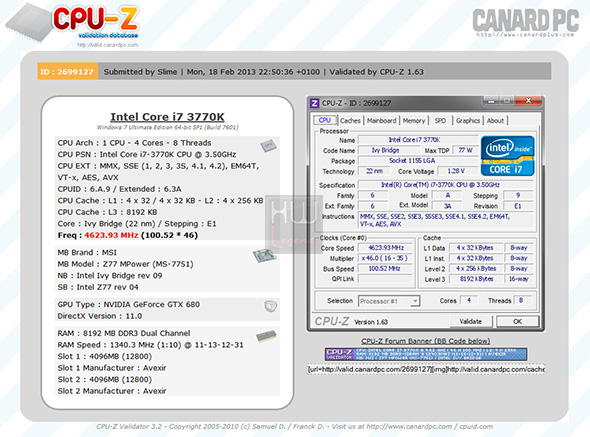Click the Multiplier value x 46.0

[386, 258]
